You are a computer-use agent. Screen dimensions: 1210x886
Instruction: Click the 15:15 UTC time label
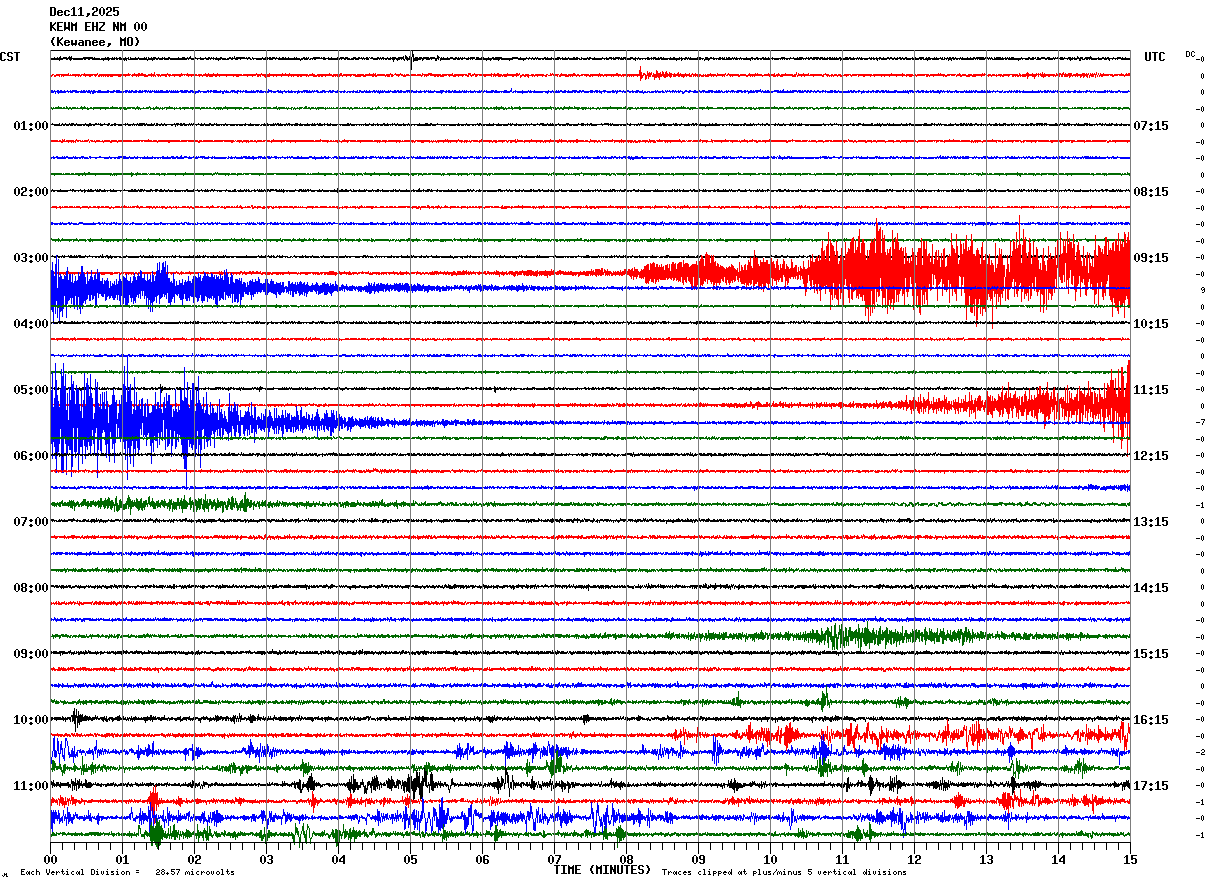pos(1151,654)
